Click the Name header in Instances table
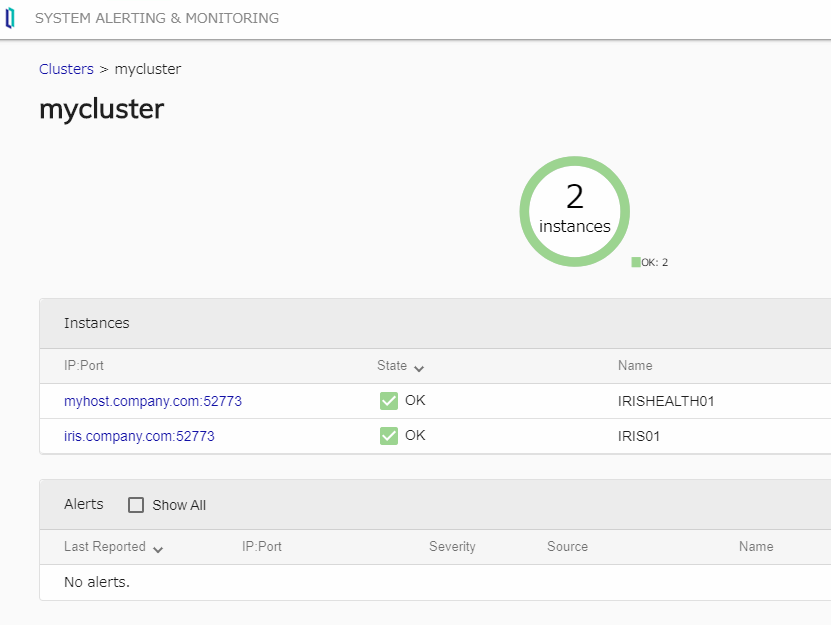The width and height of the screenshot is (831, 625). coord(635,366)
